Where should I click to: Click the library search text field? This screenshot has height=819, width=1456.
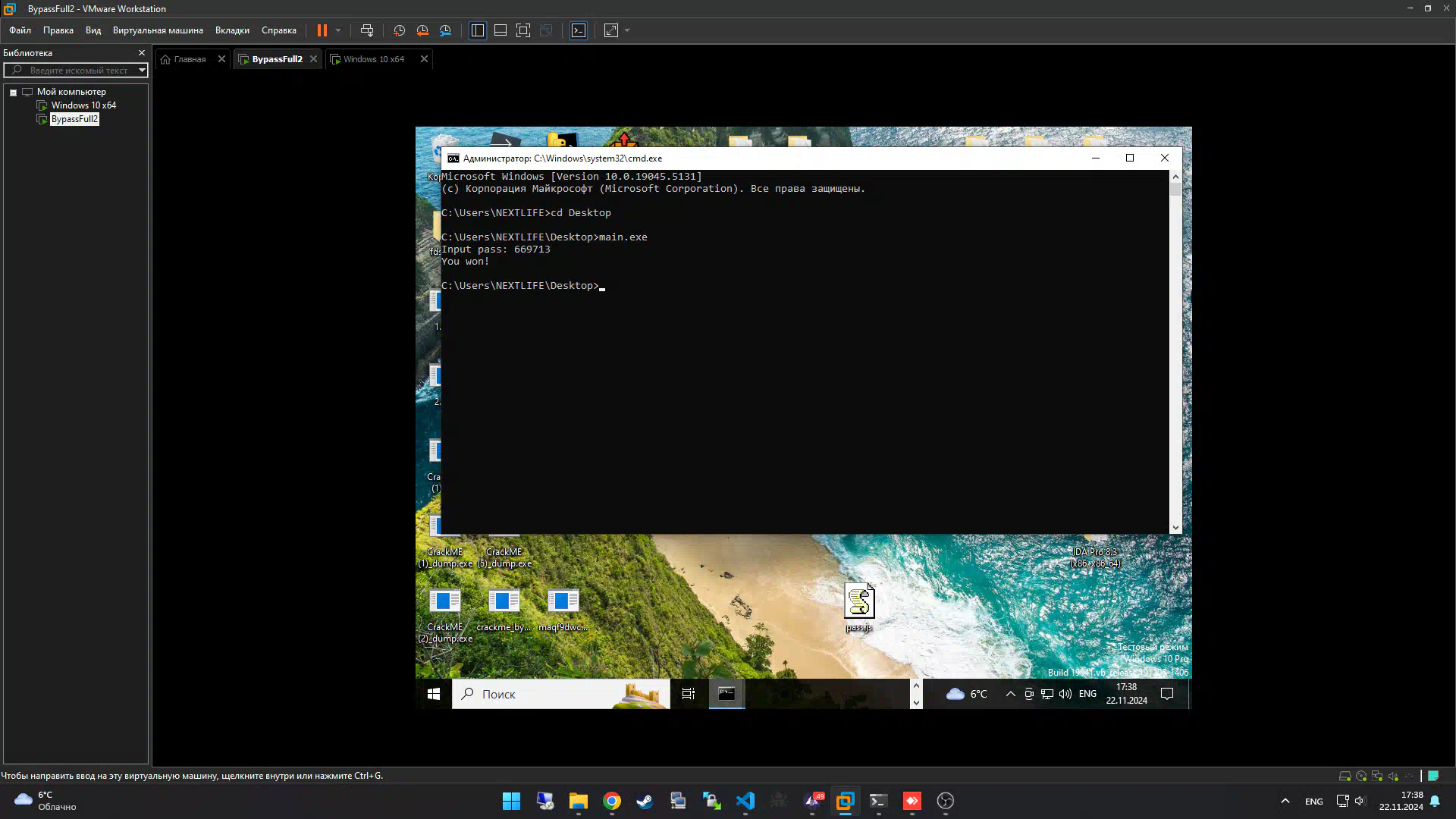78,70
